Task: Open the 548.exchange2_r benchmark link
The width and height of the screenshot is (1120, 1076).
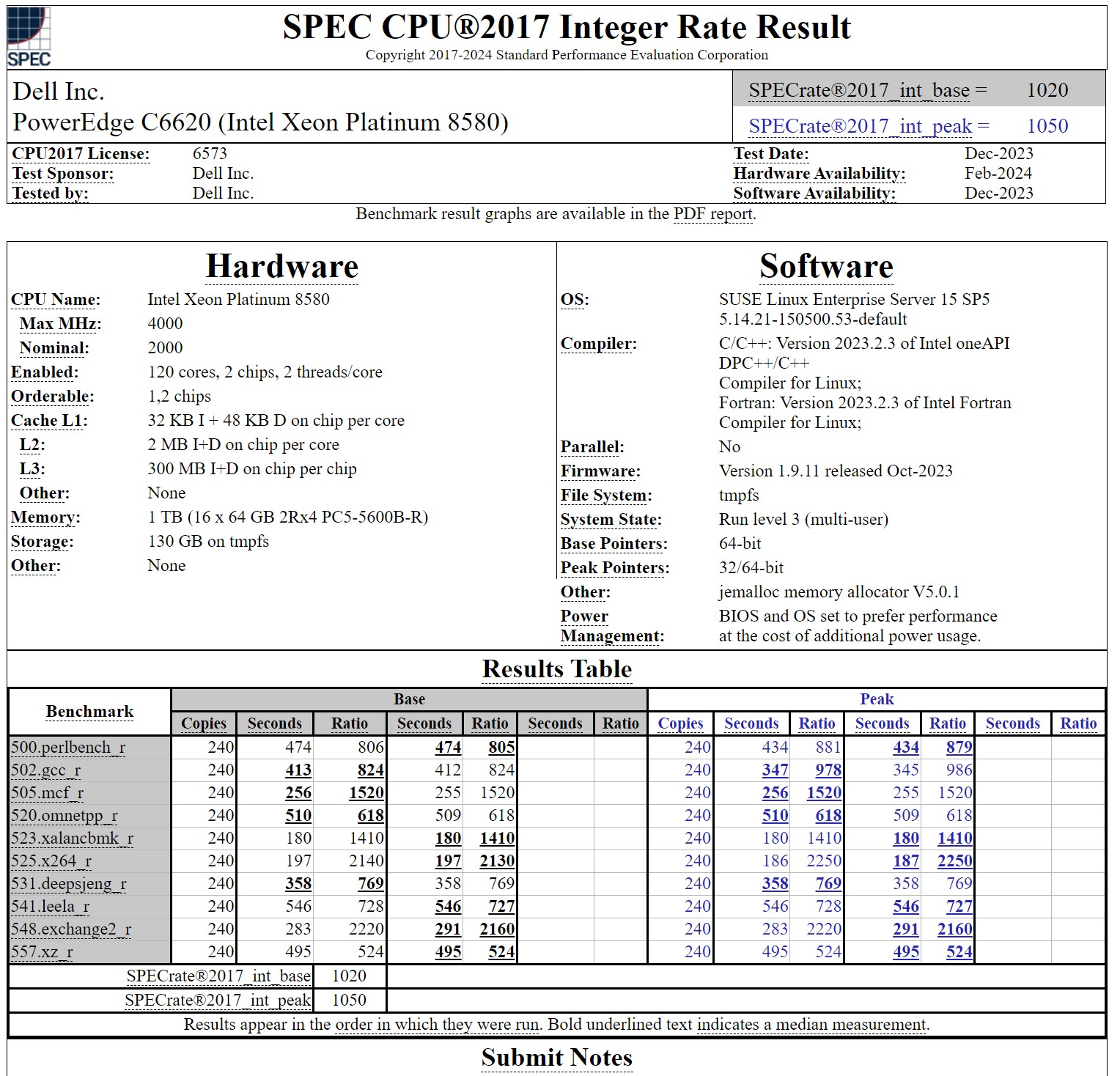Action: point(71,929)
